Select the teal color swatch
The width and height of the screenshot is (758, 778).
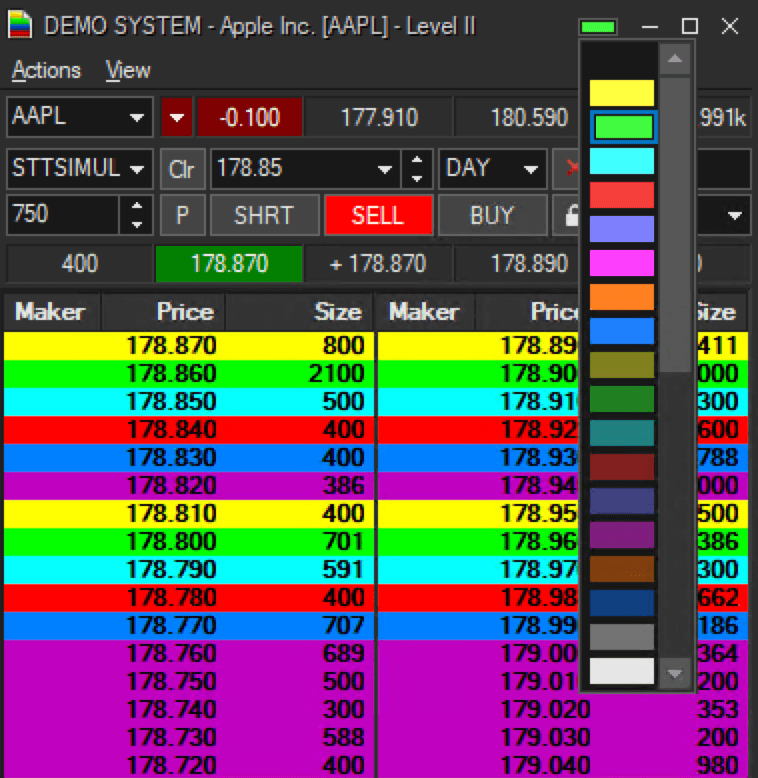coord(622,433)
